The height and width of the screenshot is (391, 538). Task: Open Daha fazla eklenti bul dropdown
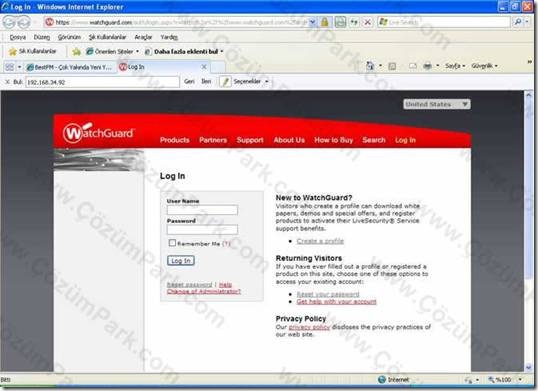point(184,51)
